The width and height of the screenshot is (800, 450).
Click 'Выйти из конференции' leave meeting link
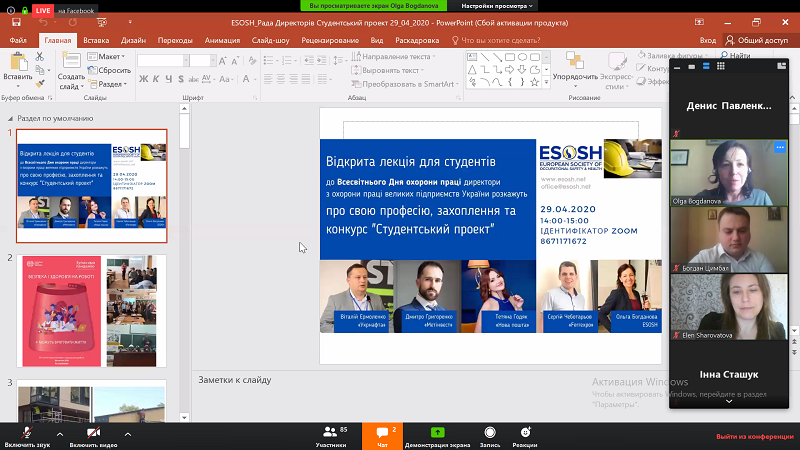(755, 437)
